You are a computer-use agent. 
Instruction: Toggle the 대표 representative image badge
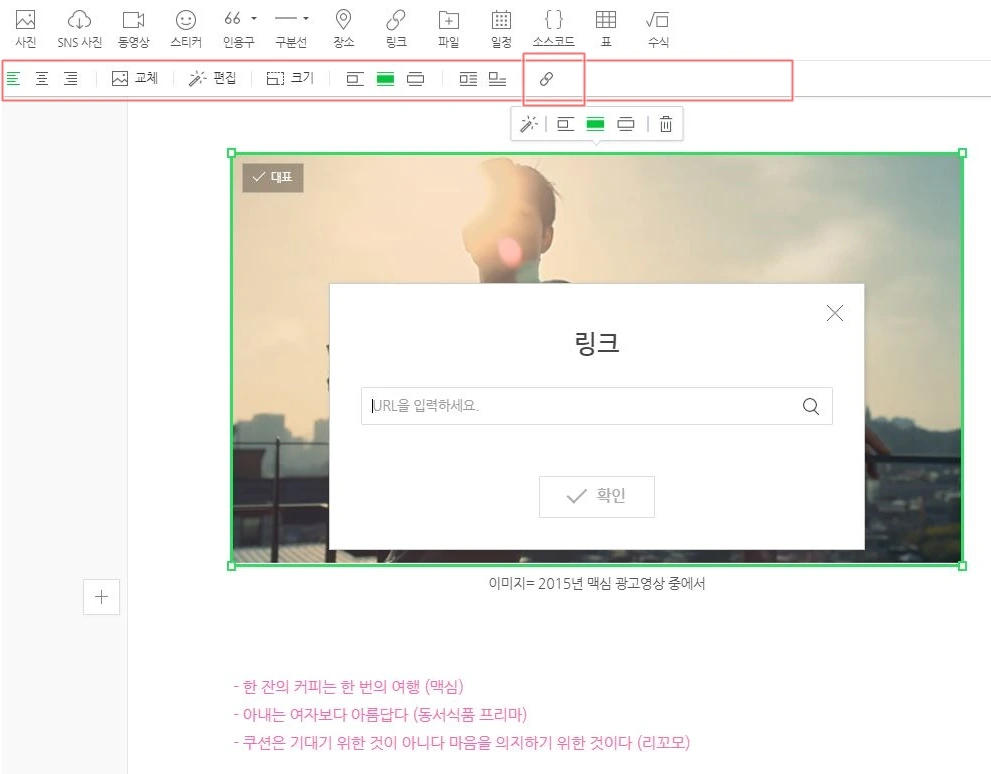click(x=272, y=177)
